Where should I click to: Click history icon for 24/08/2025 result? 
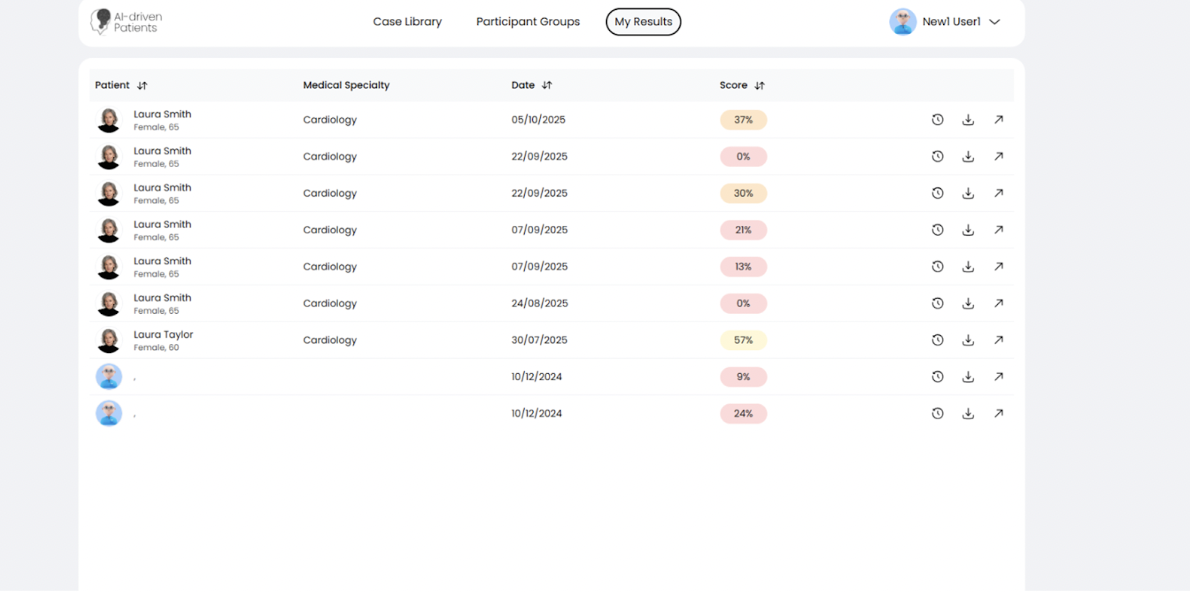coord(937,303)
